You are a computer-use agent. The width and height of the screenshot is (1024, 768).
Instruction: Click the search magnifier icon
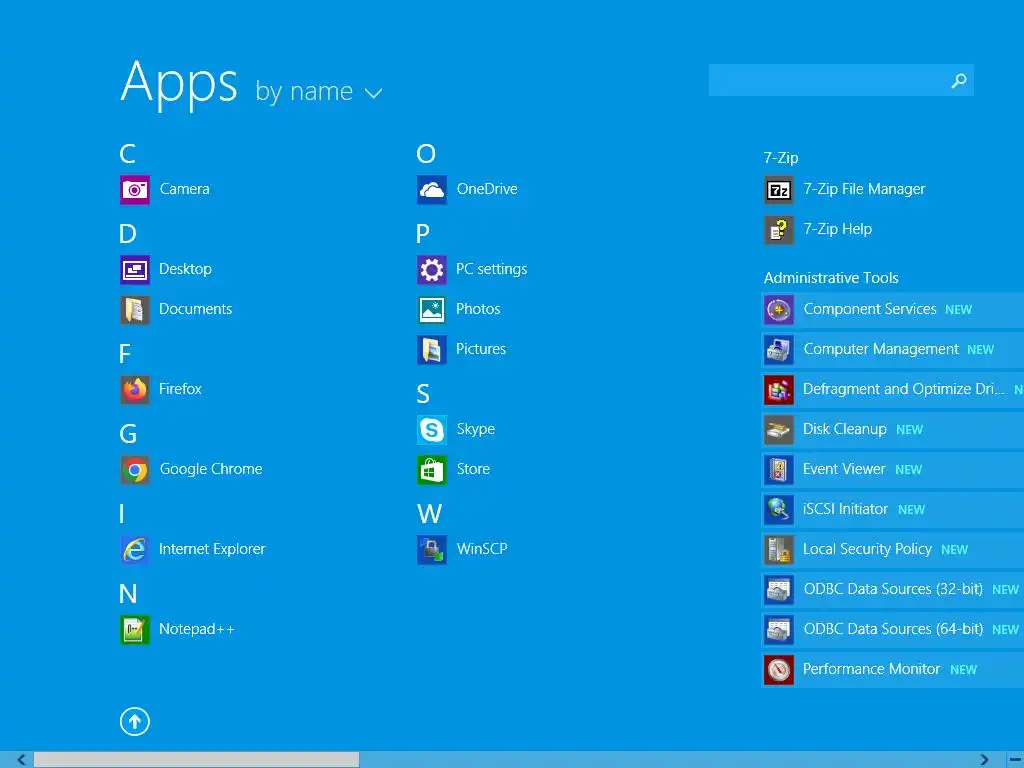click(x=959, y=80)
